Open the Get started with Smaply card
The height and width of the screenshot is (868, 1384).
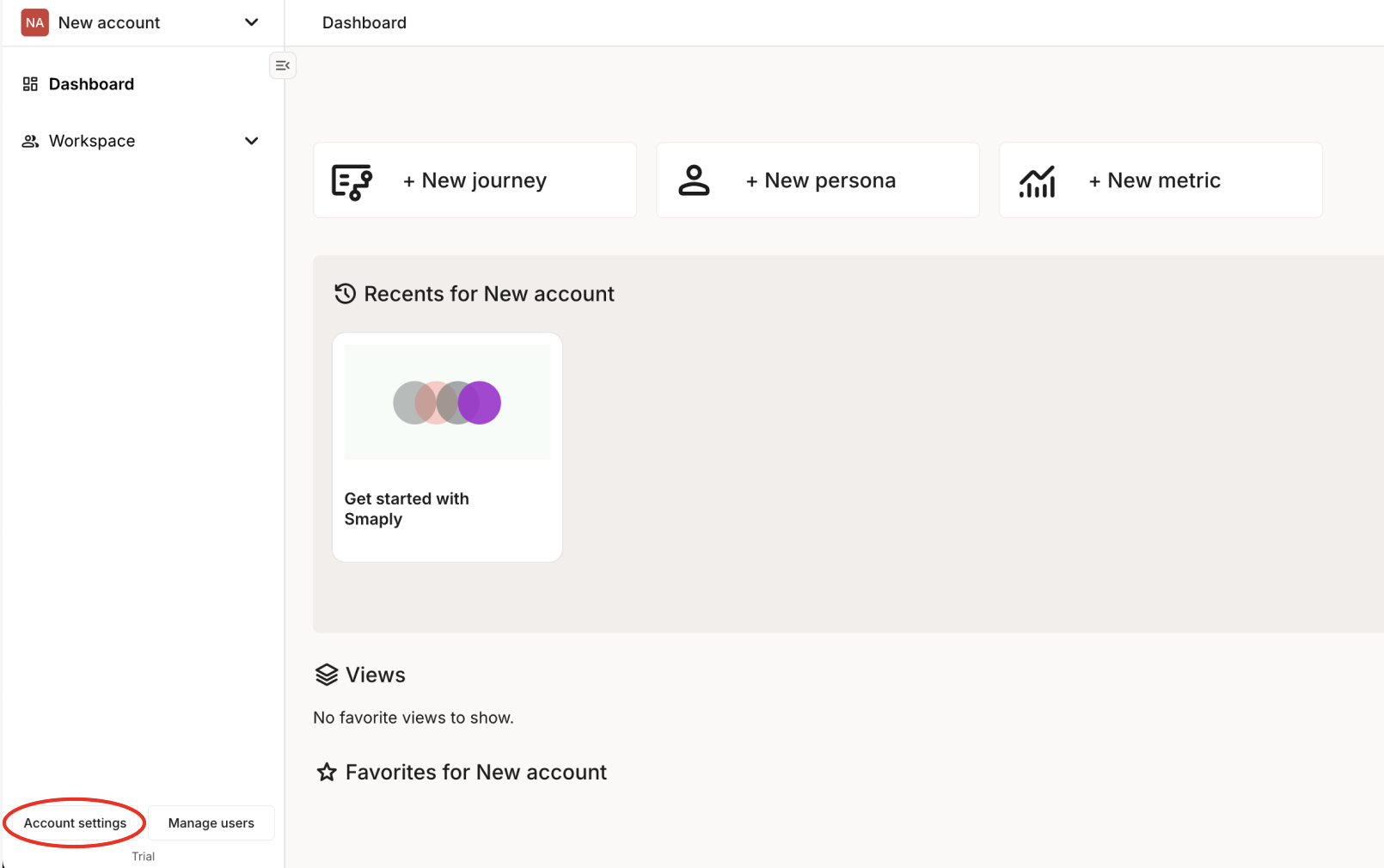point(447,447)
